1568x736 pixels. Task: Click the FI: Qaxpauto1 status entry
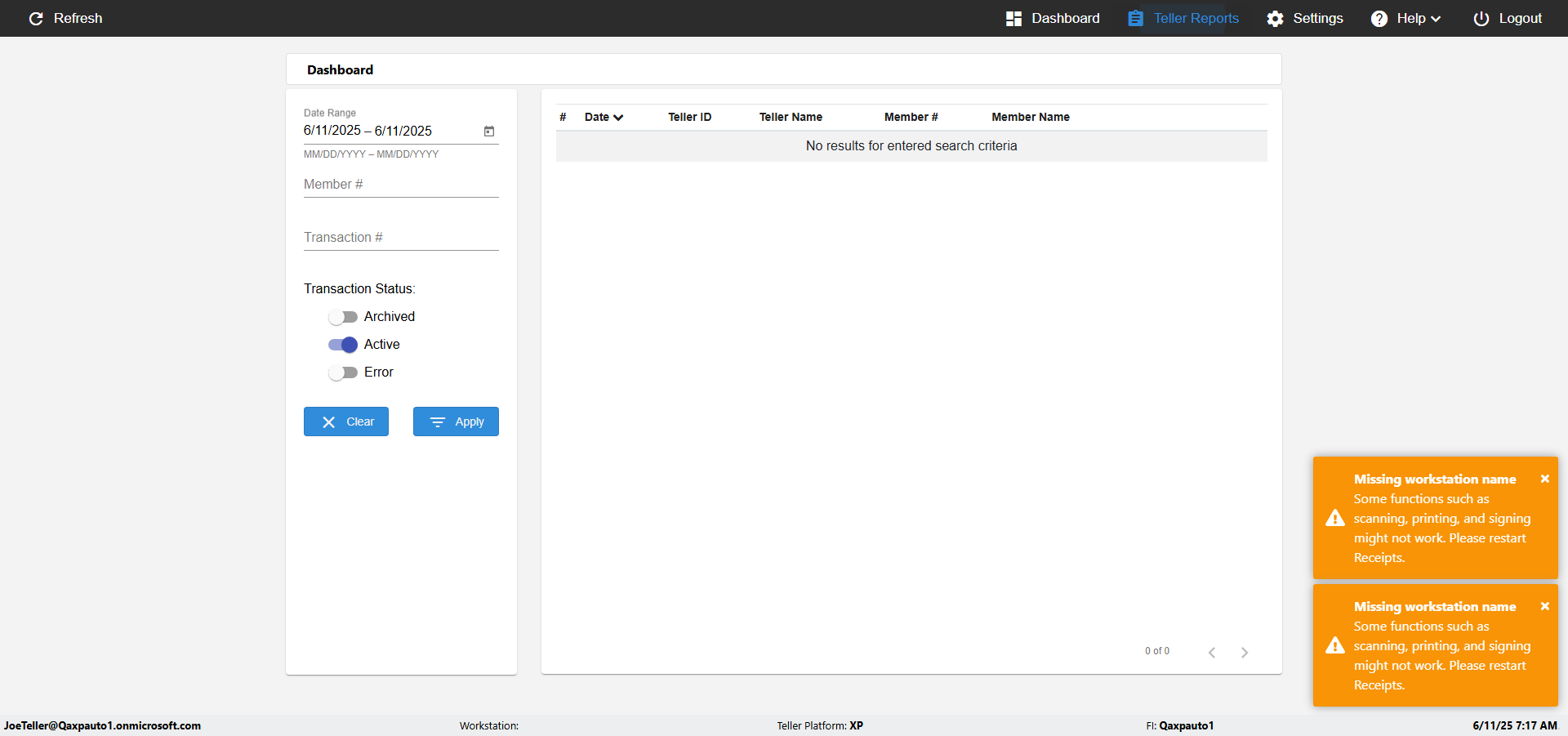[1179, 725]
